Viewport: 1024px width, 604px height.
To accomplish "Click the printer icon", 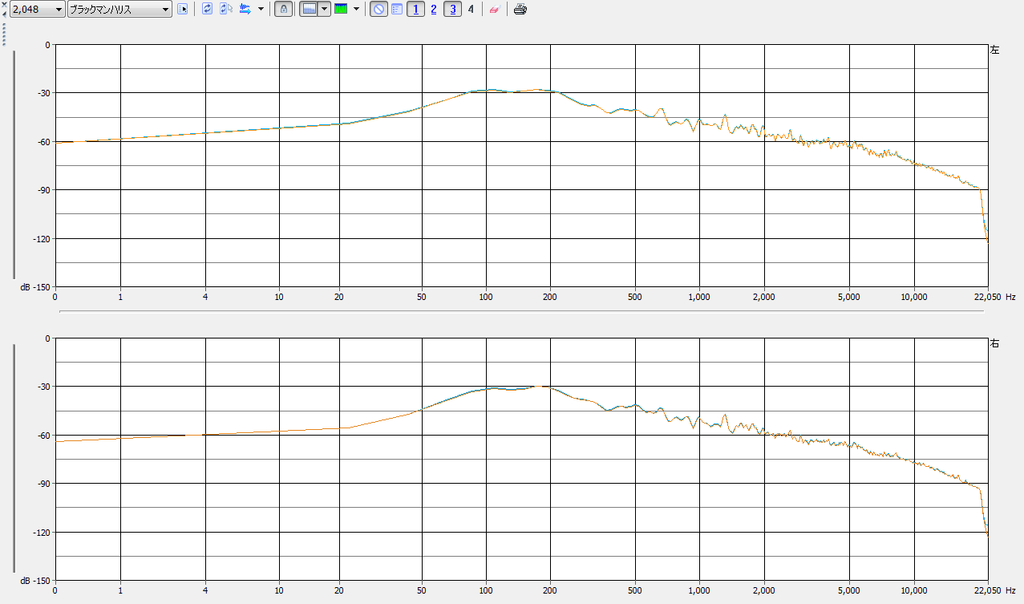I will click(520, 9).
